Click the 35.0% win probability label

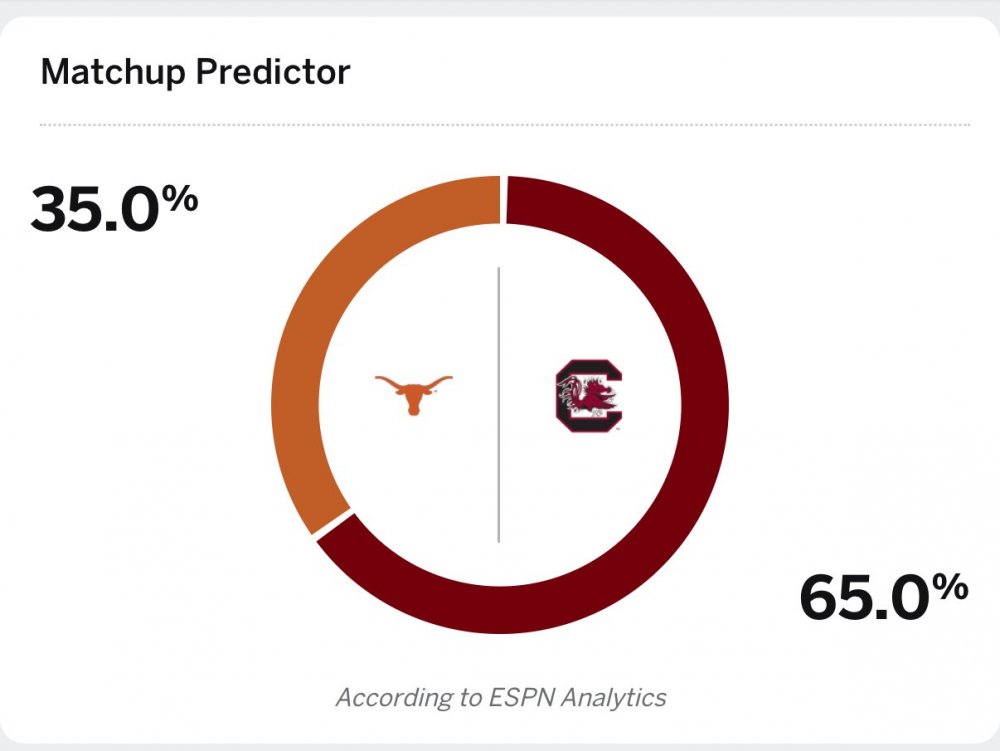point(113,207)
